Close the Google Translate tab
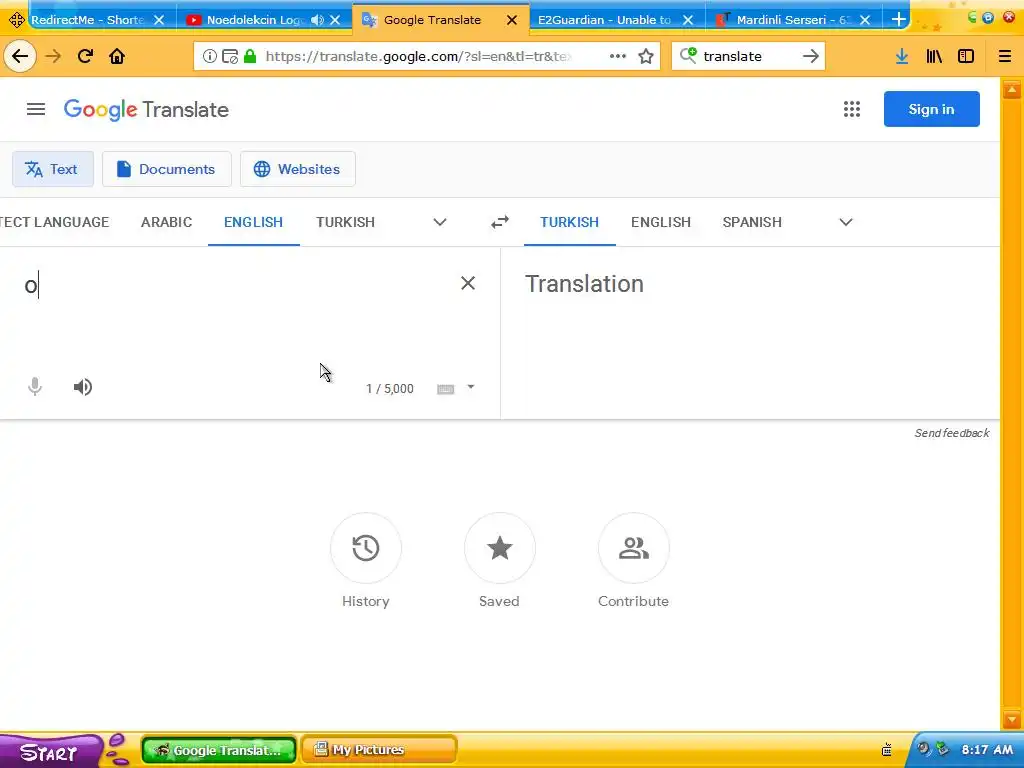Image resolution: width=1024 pixels, height=768 pixels. pos(512,20)
